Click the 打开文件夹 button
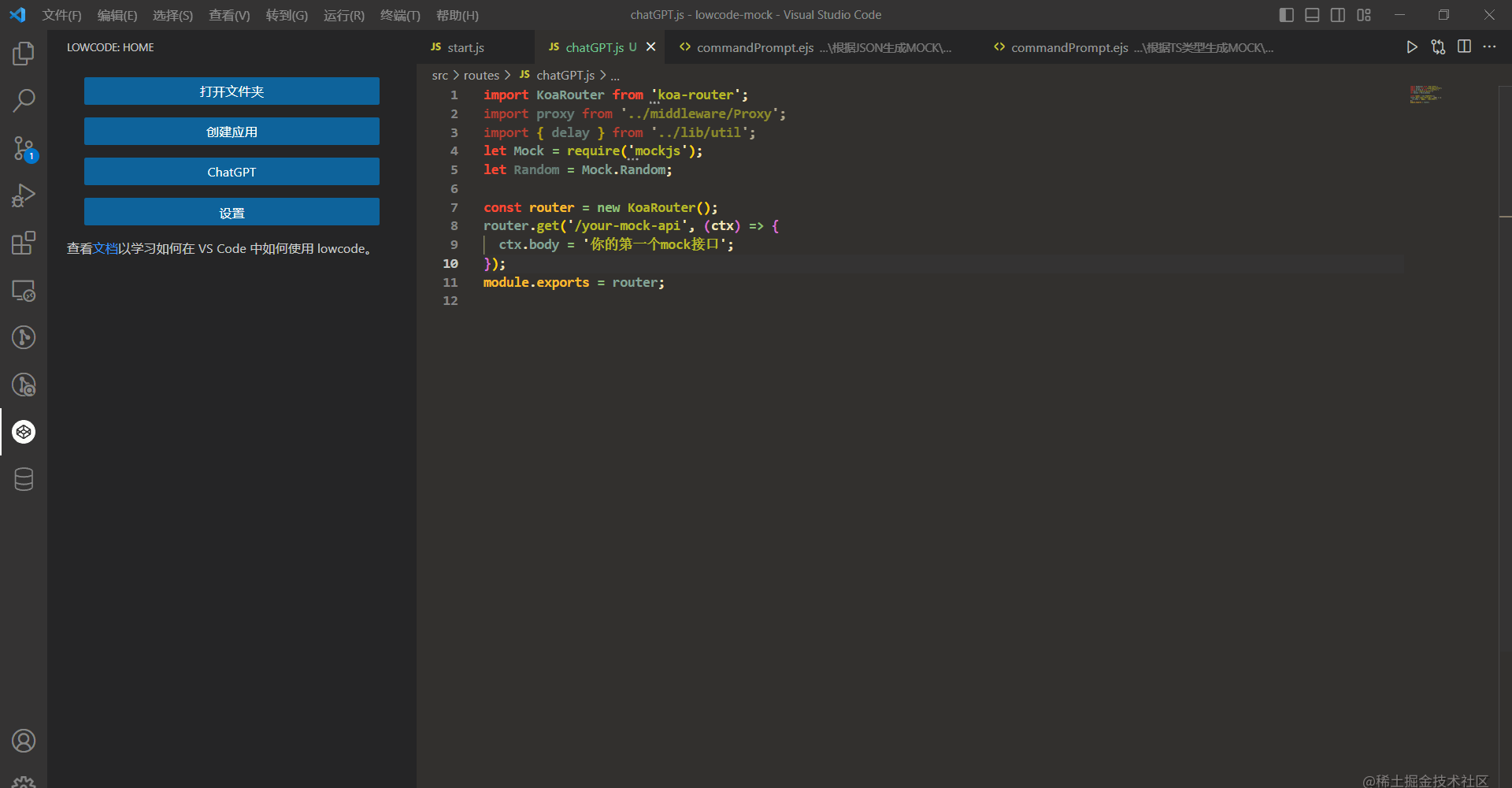 232,91
